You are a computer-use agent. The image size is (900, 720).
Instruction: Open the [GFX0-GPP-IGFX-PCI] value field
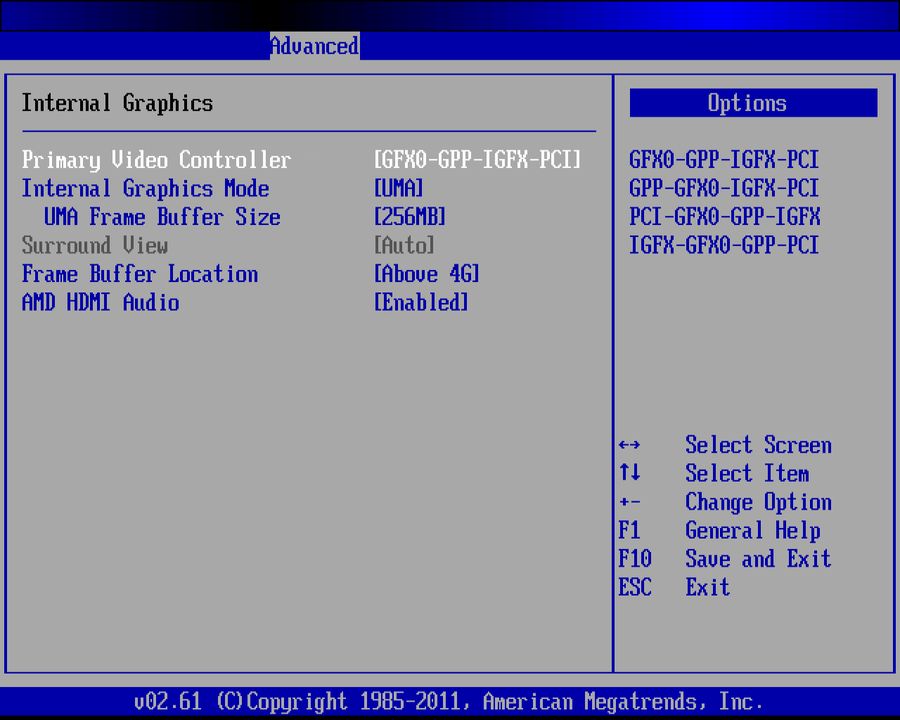click(476, 160)
